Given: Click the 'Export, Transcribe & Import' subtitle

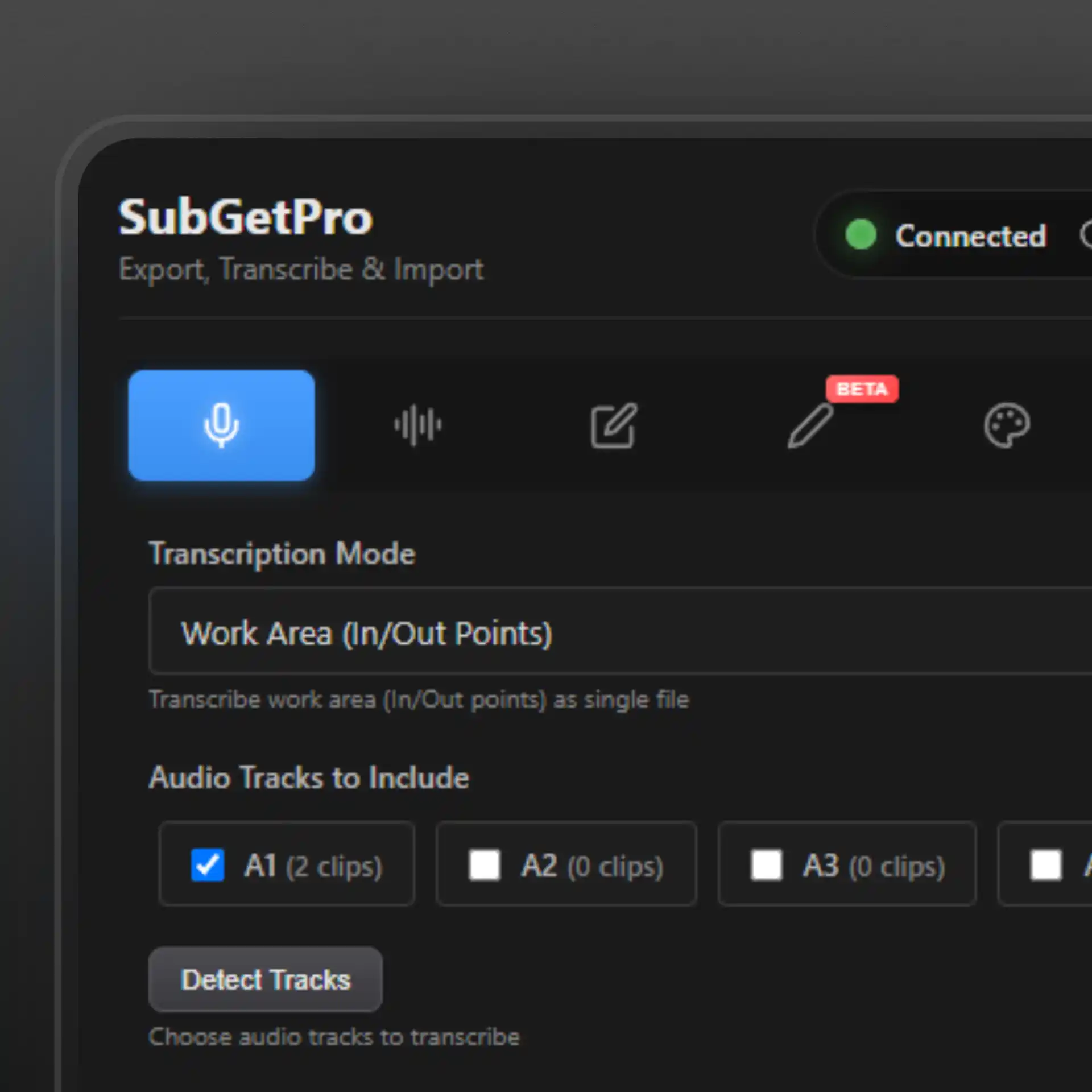Looking at the screenshot, I should 301,269.
